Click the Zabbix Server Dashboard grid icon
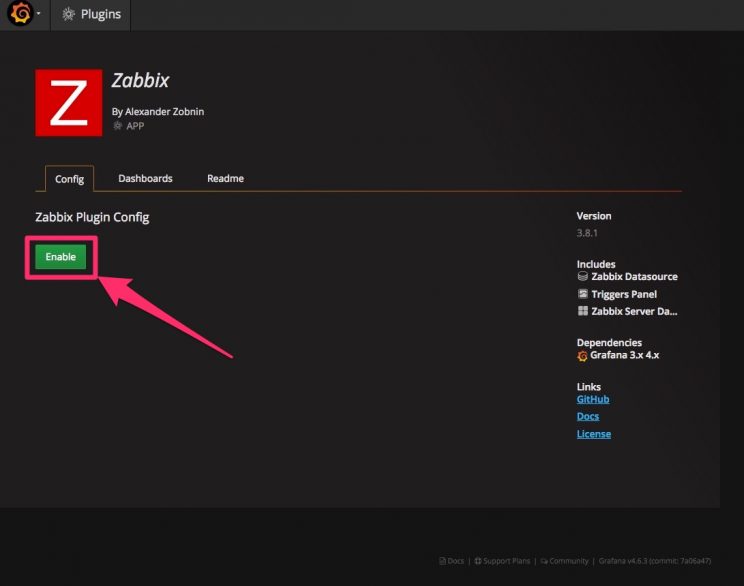 (583, 311)
